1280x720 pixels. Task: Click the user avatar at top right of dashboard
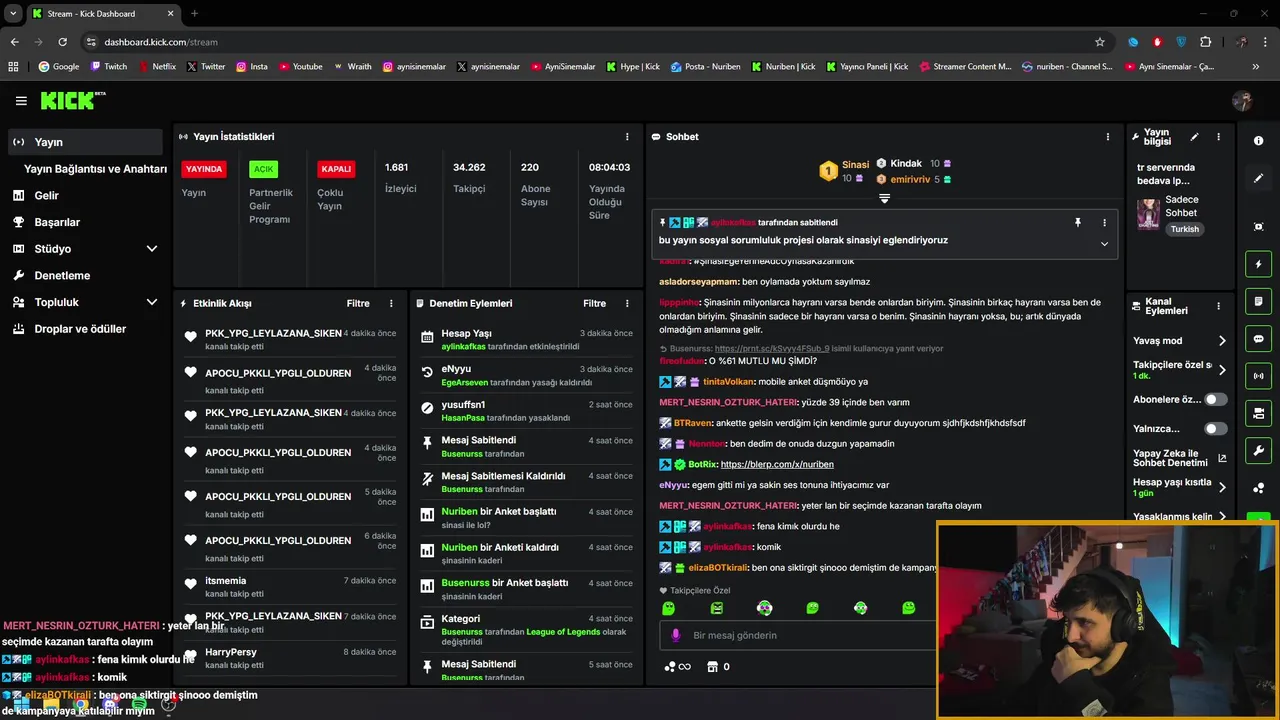click(1243, 101)
